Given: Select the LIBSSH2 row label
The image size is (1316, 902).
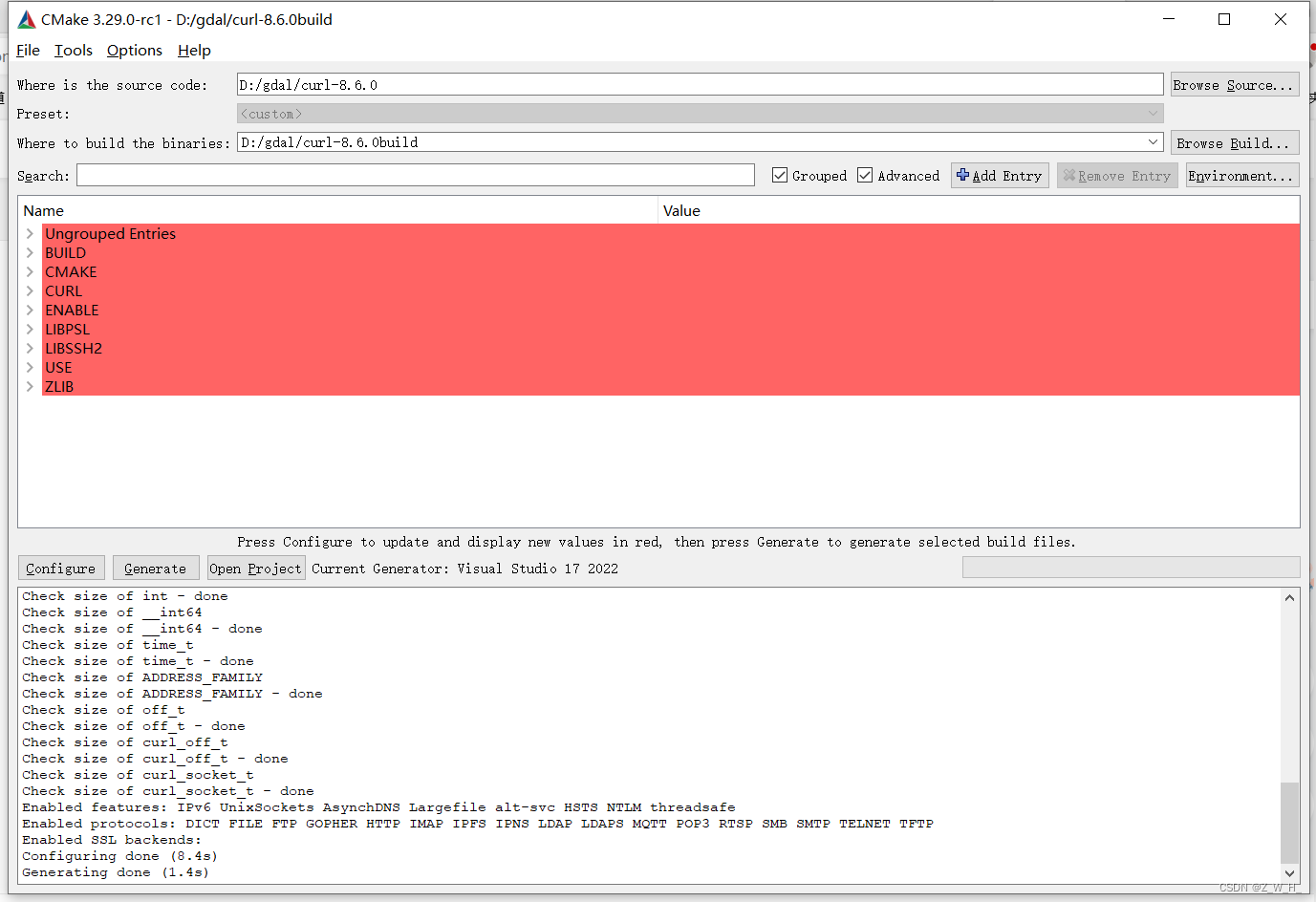Looking at the screenshot, I should [74, 348].
